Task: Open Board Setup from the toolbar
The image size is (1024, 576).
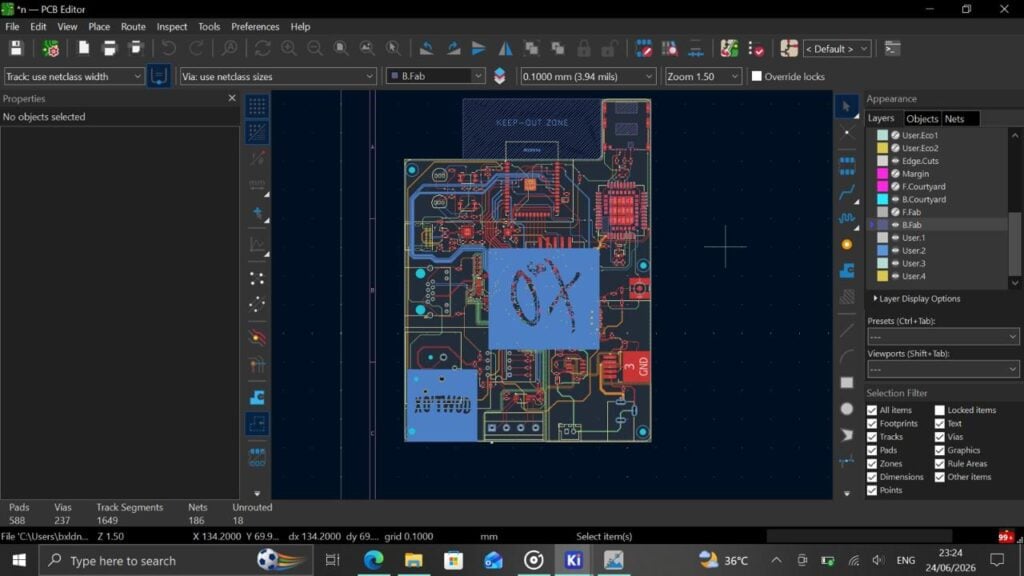Action: click(50, 48)
